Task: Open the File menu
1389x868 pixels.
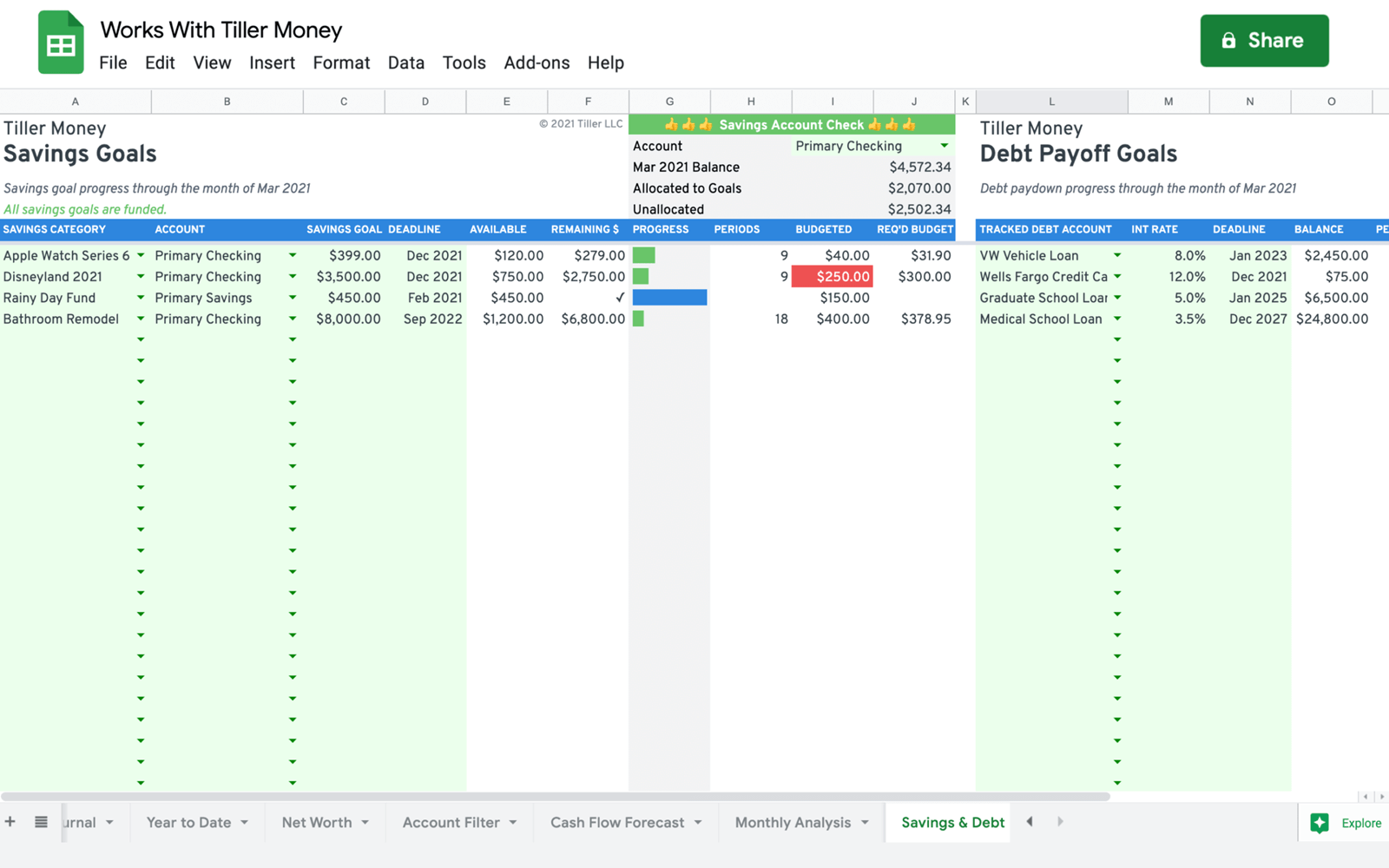Action: (113, 62)
